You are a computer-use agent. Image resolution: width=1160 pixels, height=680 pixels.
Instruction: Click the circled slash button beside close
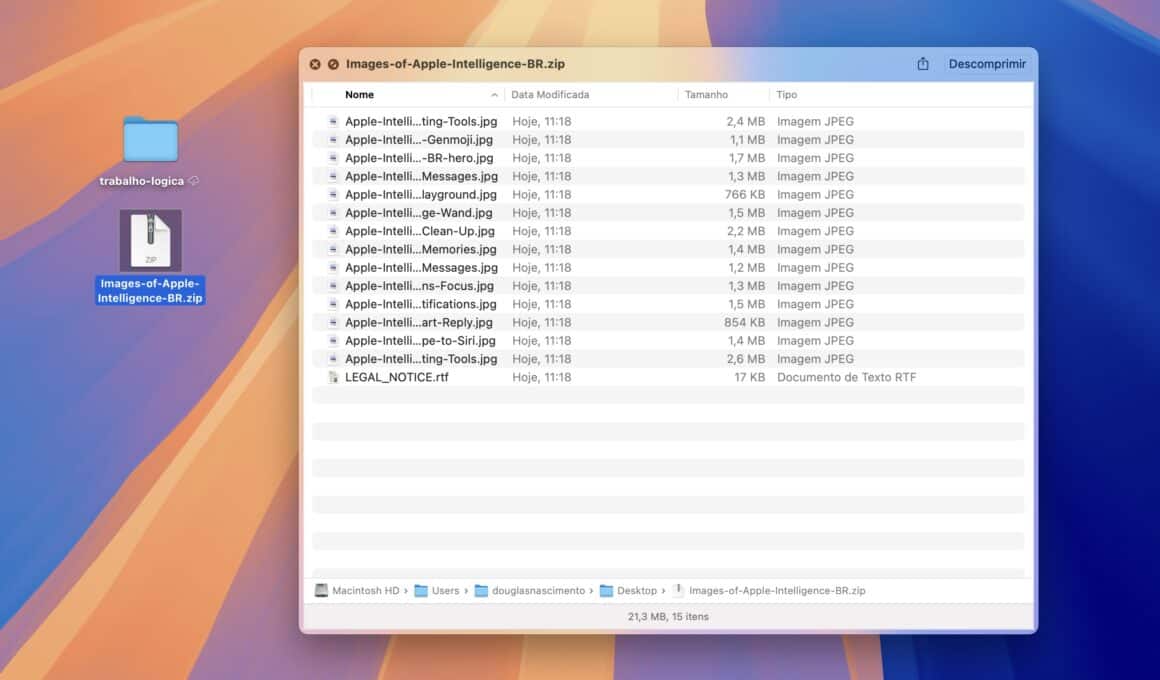333,64
